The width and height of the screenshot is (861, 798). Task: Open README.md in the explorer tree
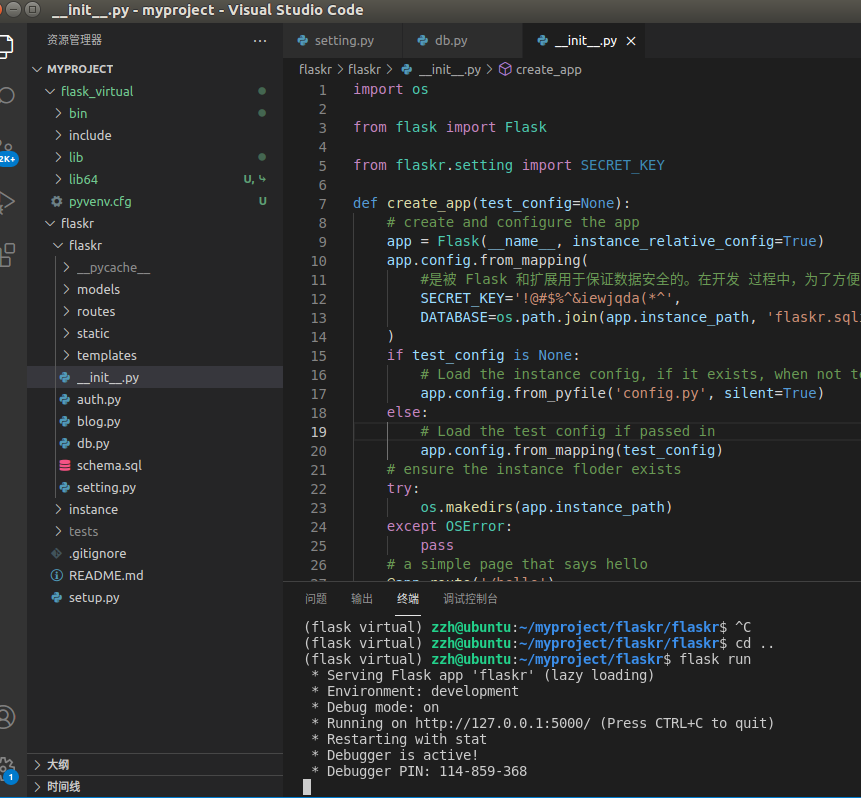pos(155,576)
